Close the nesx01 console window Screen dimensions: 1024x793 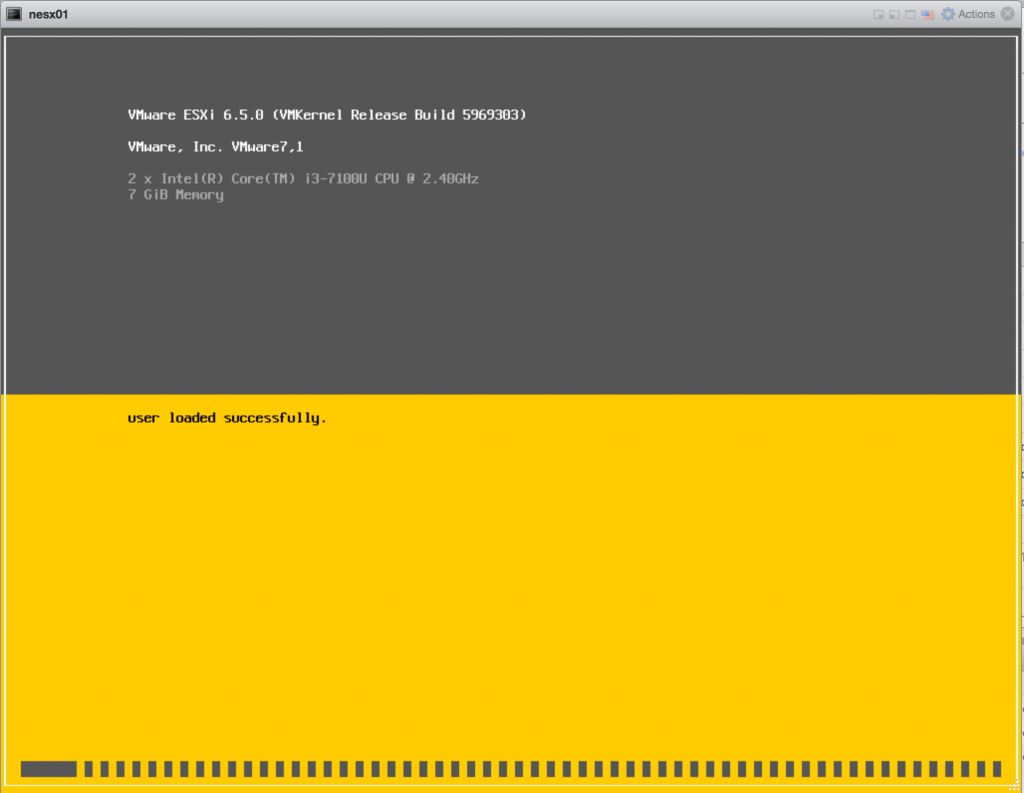click(1008, 14)
